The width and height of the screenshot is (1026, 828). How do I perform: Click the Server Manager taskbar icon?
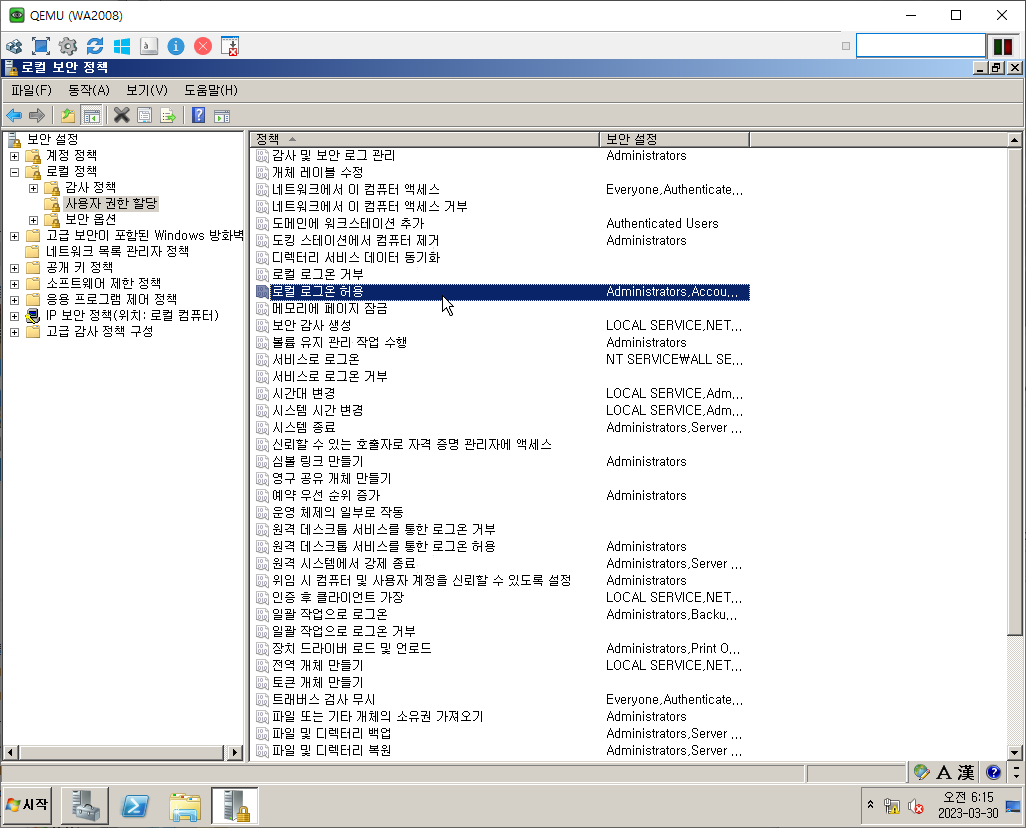click(85, 805)
